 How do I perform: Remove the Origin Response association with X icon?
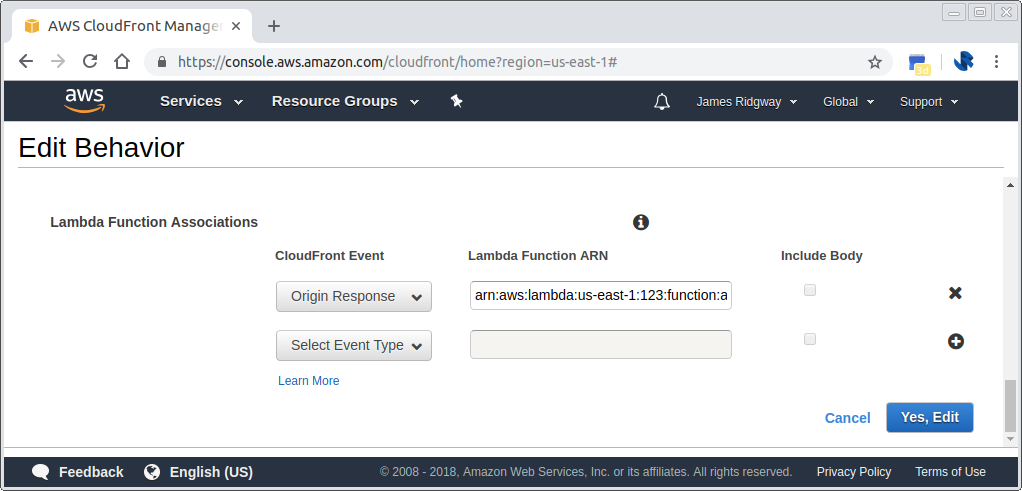955,293
